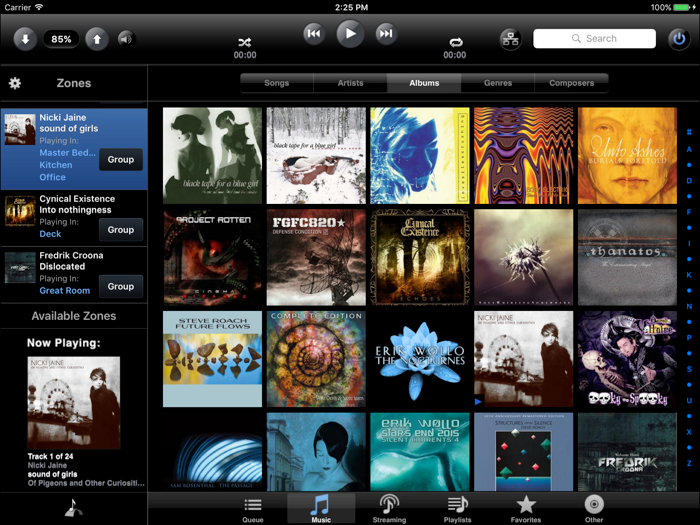Screen dimensions: 700x525
Task: Open the Available Zones section
Action: (x=74, y=316)
